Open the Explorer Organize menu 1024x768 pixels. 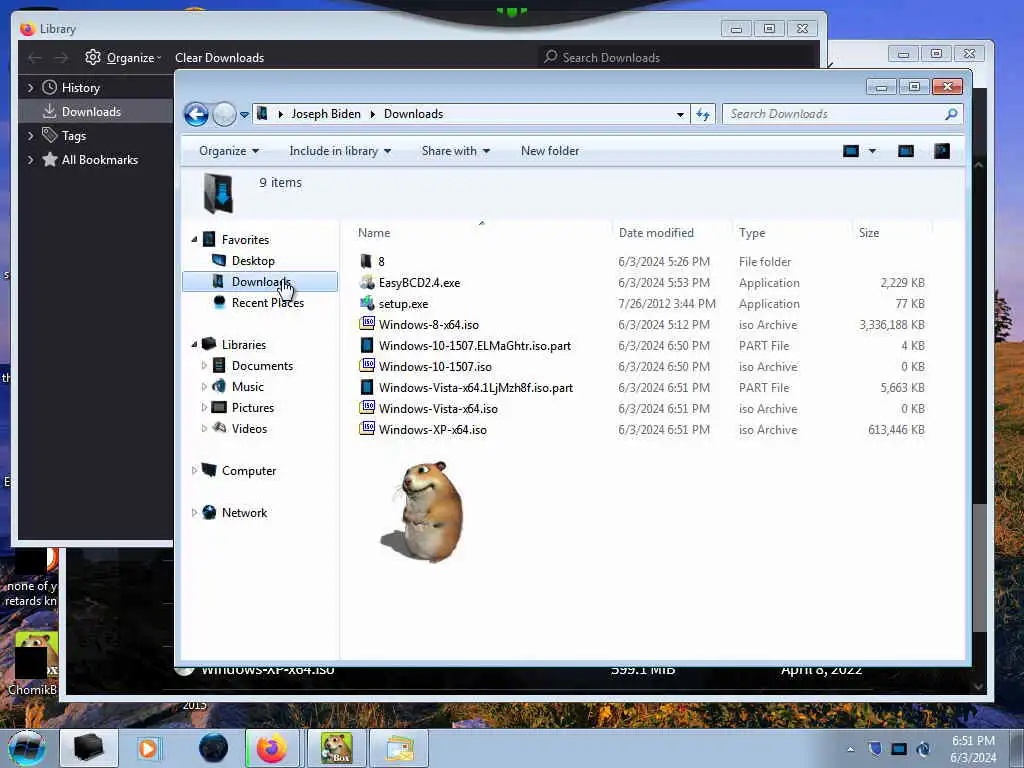229,151
